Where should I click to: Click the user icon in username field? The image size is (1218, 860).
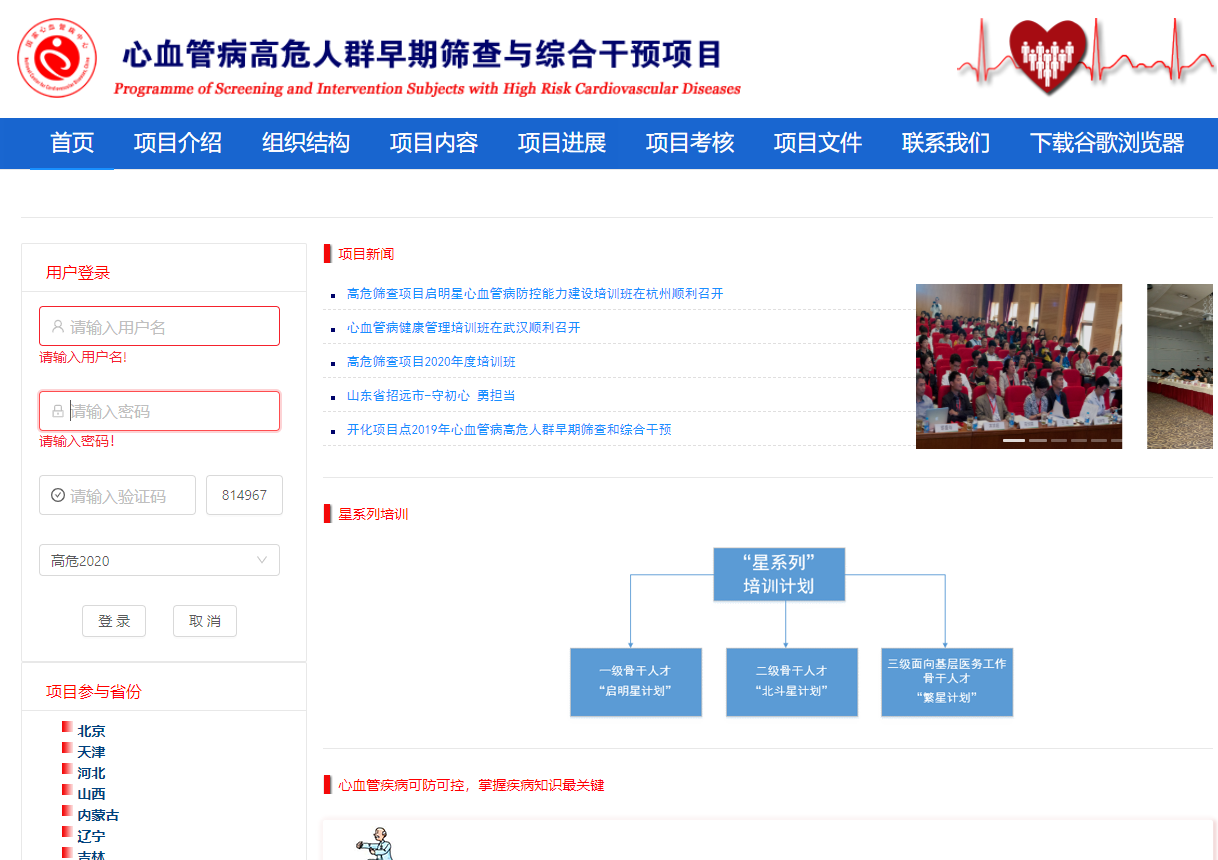[58, 327]
